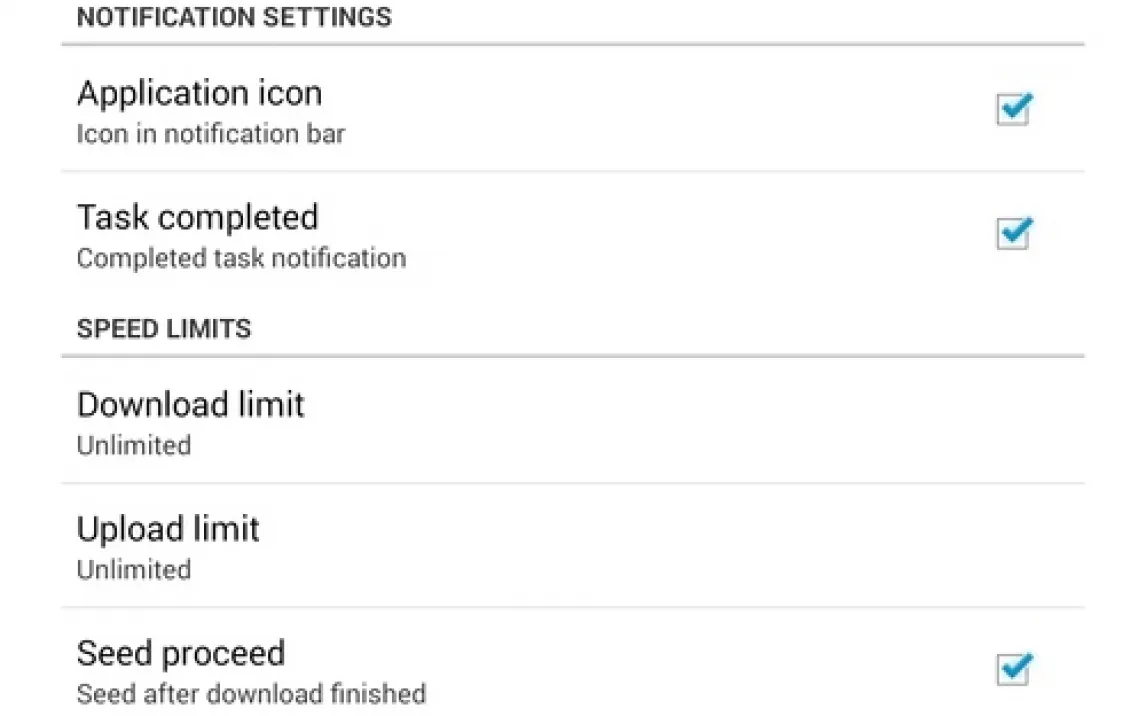Click the divider line under NOTIFICATION SETTINGS
This screenshot has height=716, width=1146.
click(572, 44)
